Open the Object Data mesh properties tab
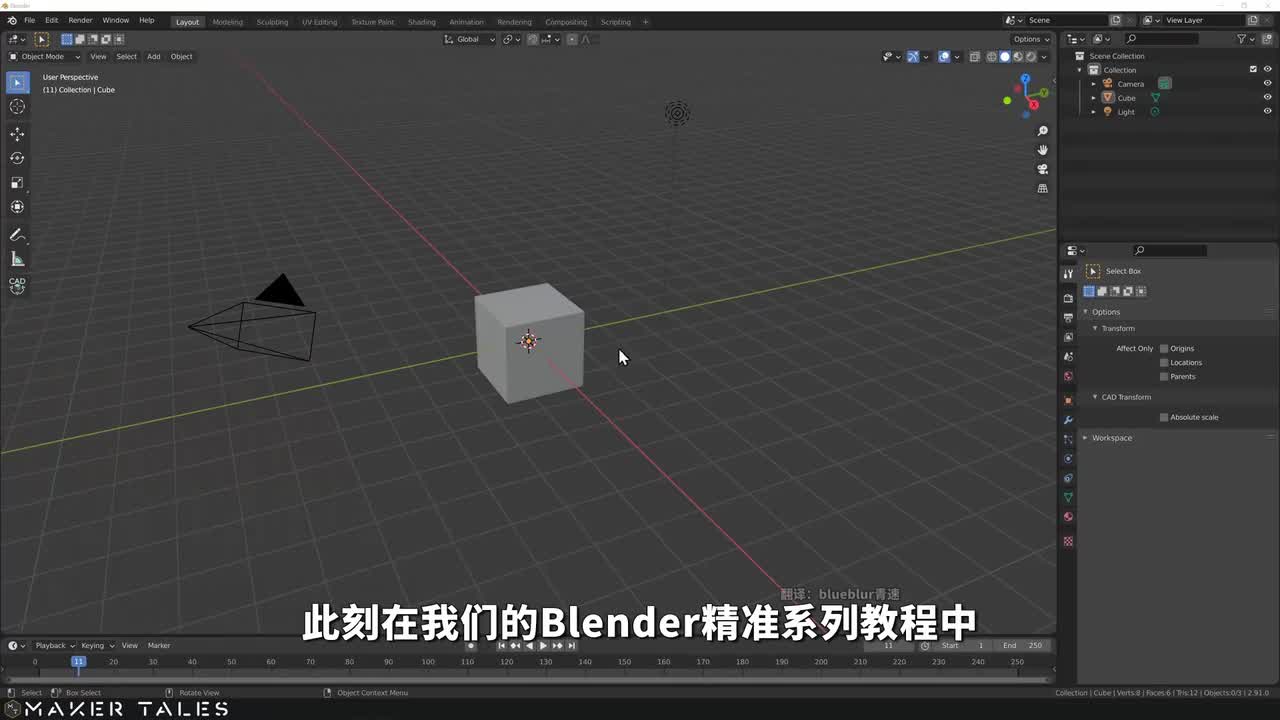The height and width of the screenshot is (720, 1280). click(x=1068, y=497)
